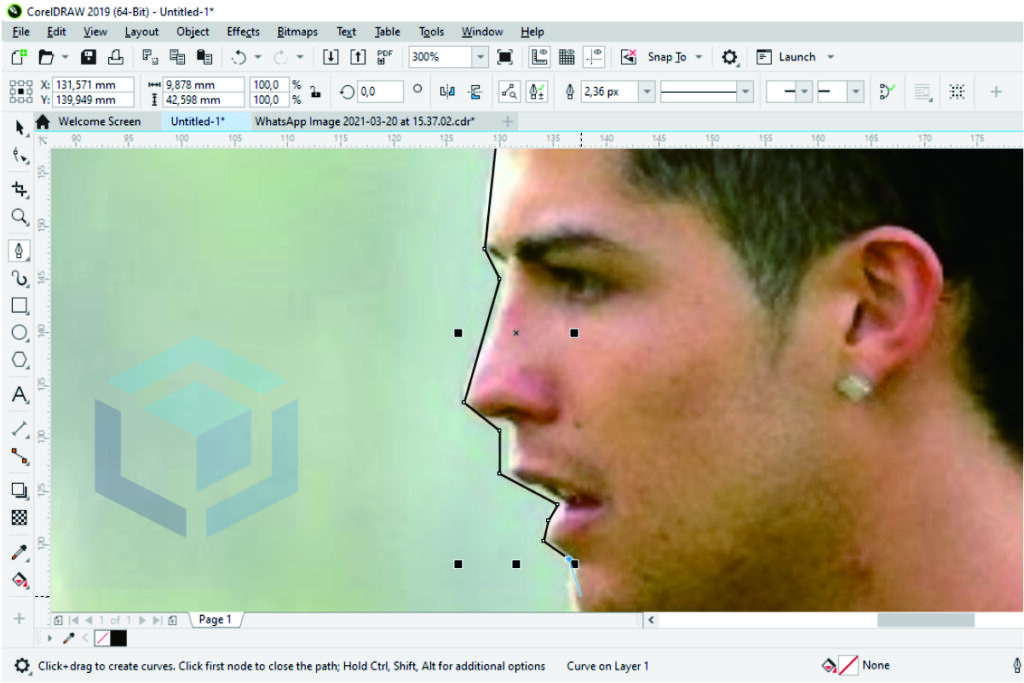Switch to the WhatsApp Image cdr tab
Image resolution: width=1024 pixels, height=683 pixels.
click(x=365, y=121)
